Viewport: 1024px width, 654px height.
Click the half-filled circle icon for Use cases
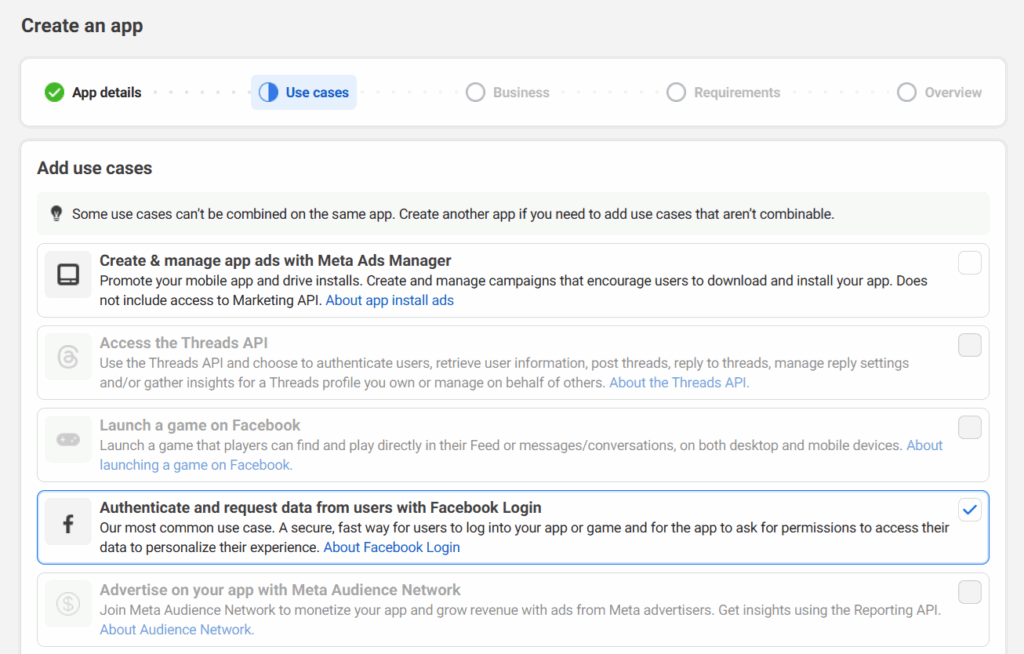click(x=268, y=92)
